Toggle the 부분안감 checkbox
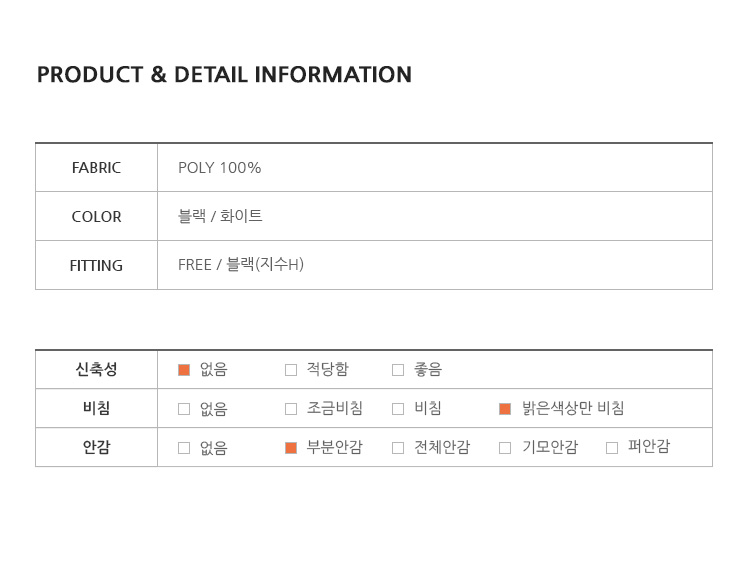This screenshot has height=574, width=750. pos(291,448)
